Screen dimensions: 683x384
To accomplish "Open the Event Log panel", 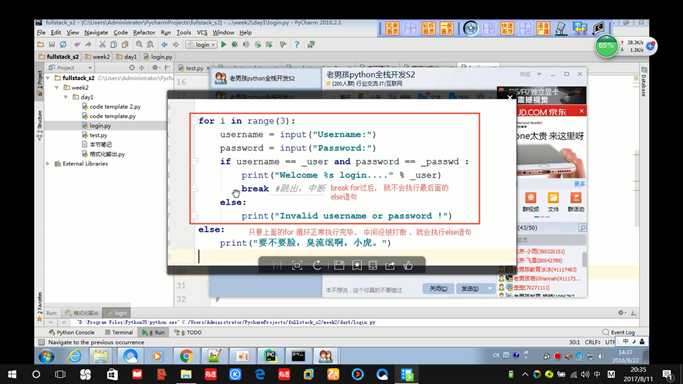I will tap(619, 332).
